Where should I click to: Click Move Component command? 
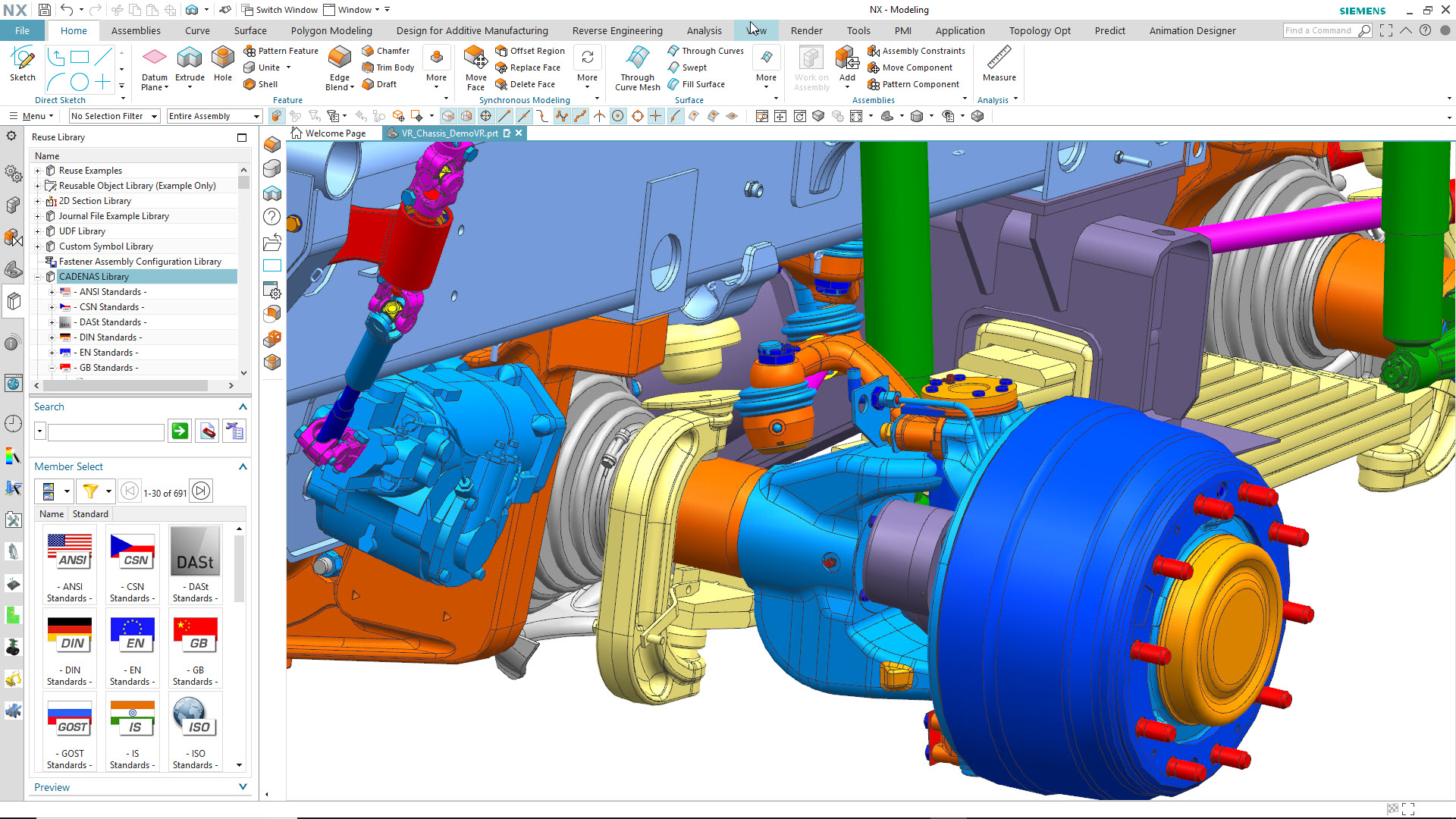tap(910, 67)
